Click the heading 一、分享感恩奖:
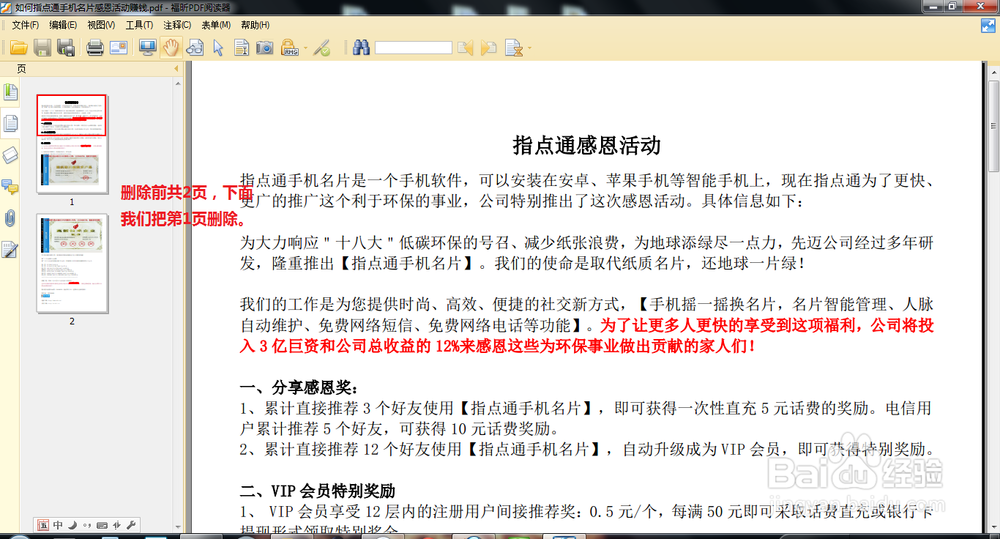Viewport: 1000px width, 539px height. pyautogui.click(x=298, y=387)
